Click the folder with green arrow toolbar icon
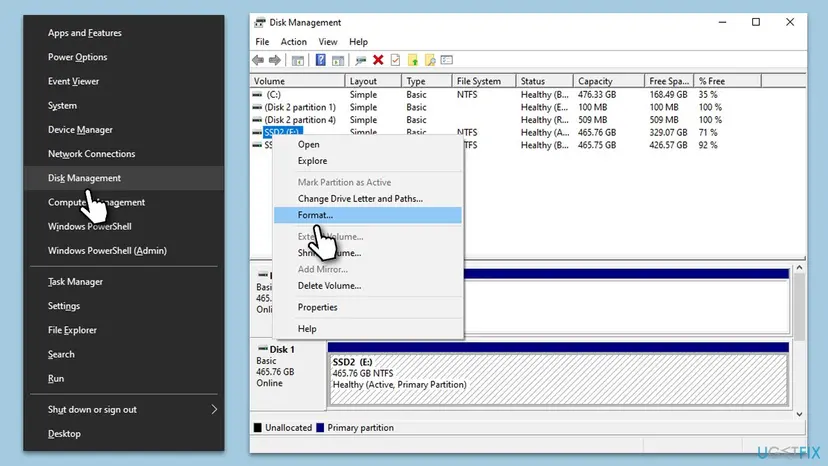 coord(413,60)
